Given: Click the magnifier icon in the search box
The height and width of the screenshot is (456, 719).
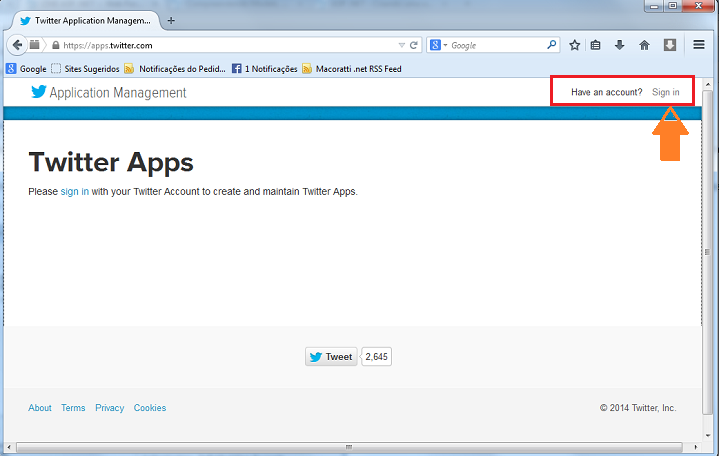Looking at the screenshot, I should (552, 44).
